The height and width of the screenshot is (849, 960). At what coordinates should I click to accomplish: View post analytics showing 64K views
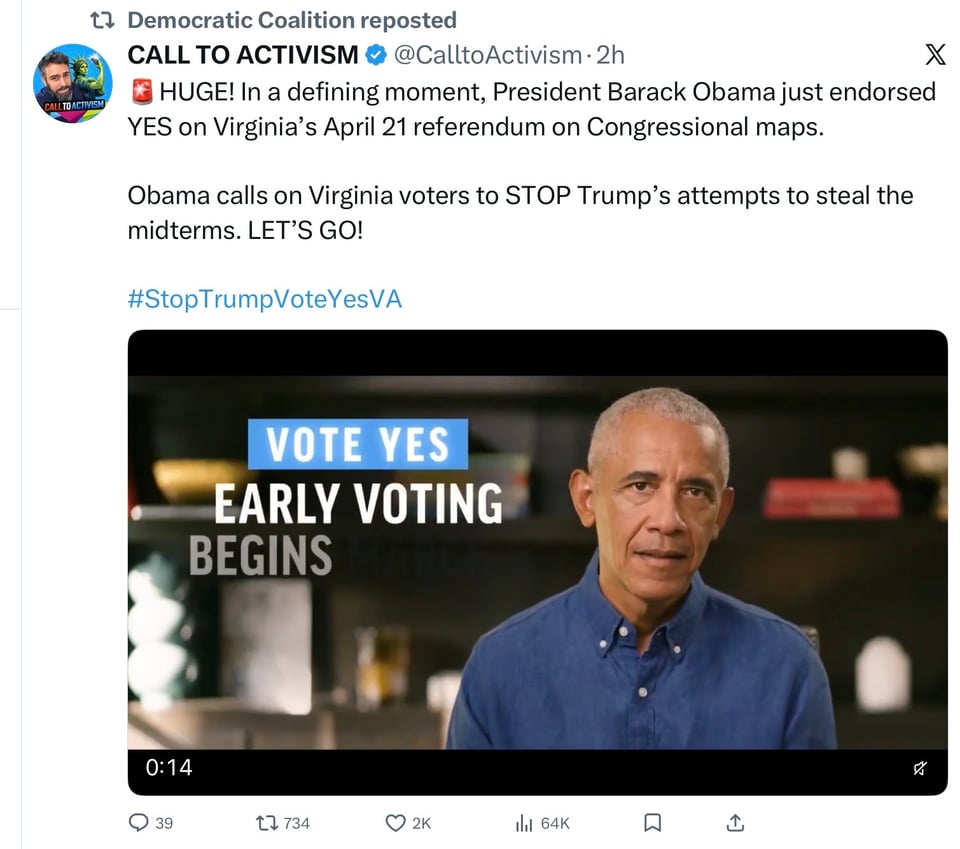[x=523, y=823]
